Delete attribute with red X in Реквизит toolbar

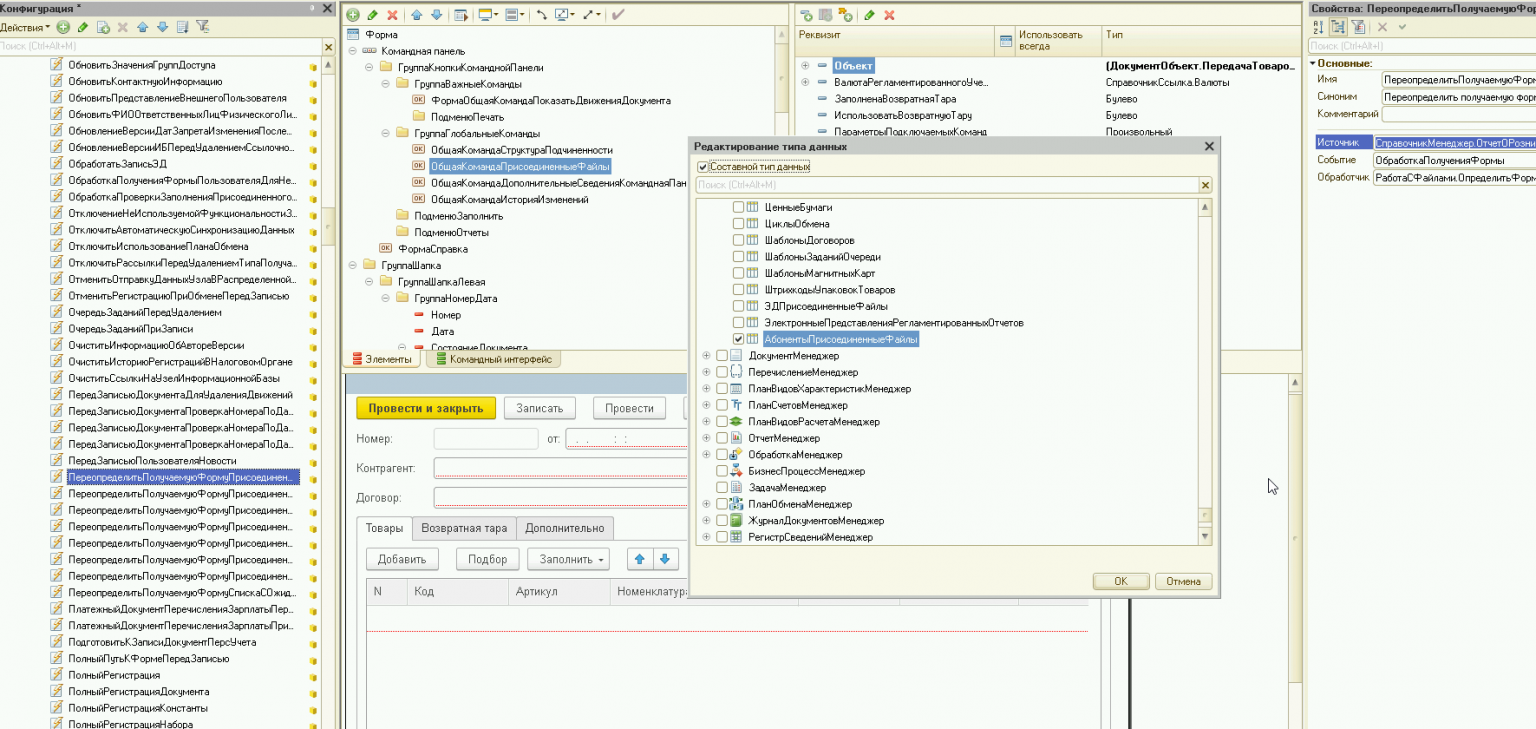(x=889, y=15)
